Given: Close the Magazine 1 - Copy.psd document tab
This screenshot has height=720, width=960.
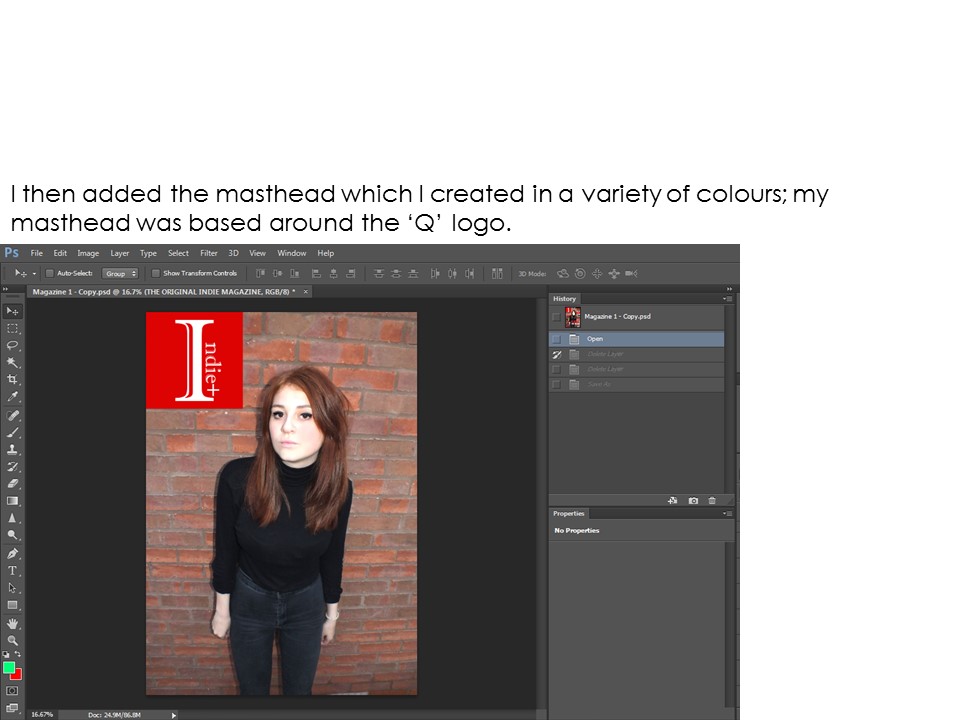Looking at the screenshot, I should [306, 292].
